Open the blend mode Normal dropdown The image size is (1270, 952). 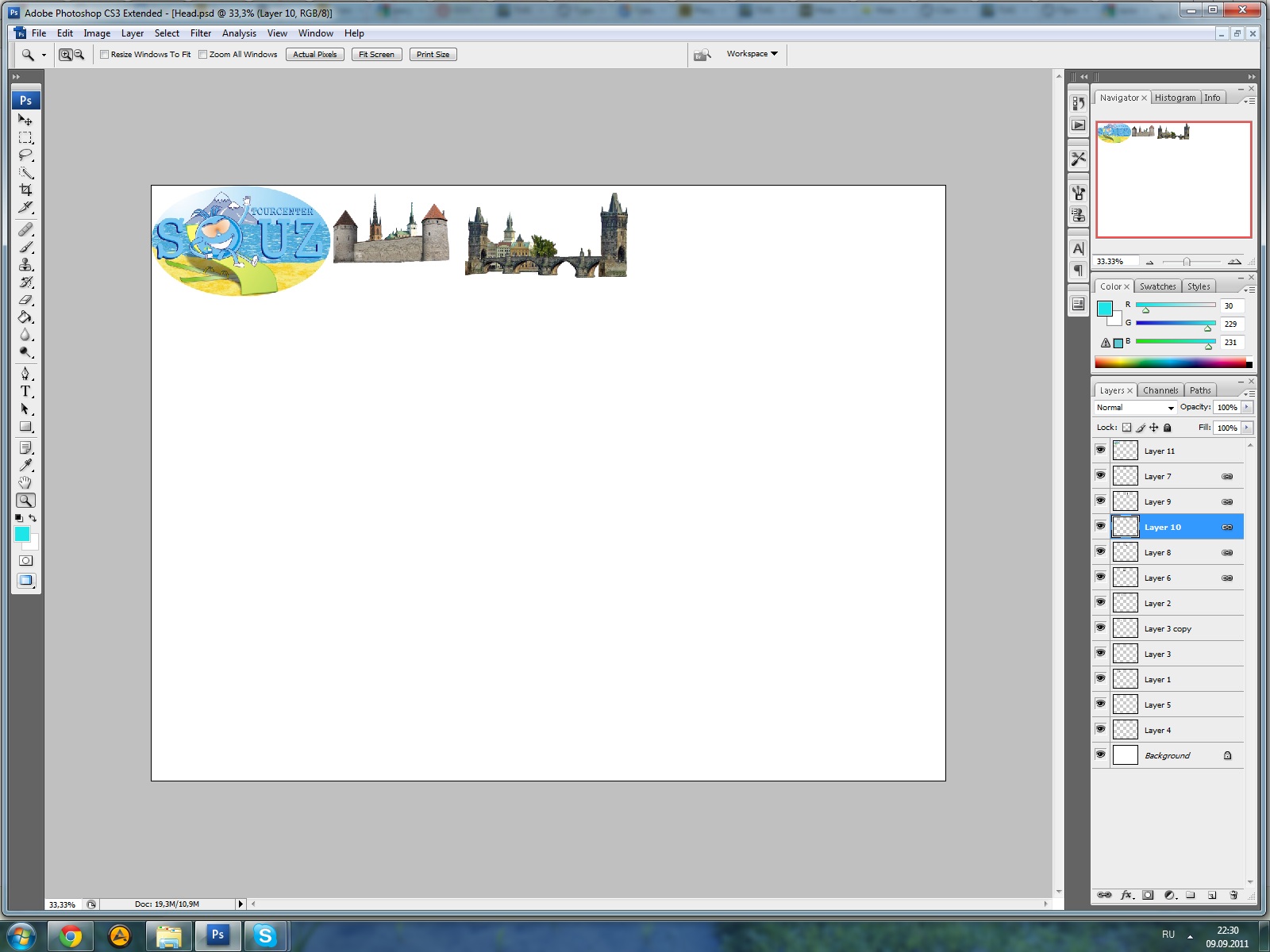coord(1135,408)
